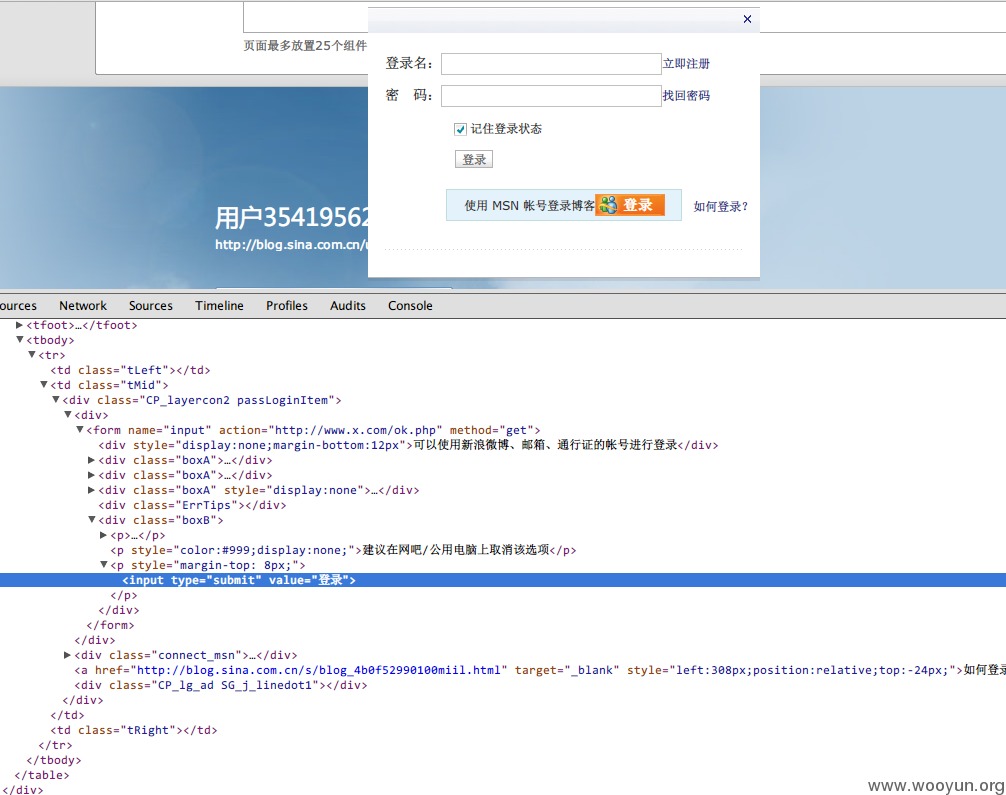Expand the first boxA div
The image size is (1006, 795).
pos(91,460)
